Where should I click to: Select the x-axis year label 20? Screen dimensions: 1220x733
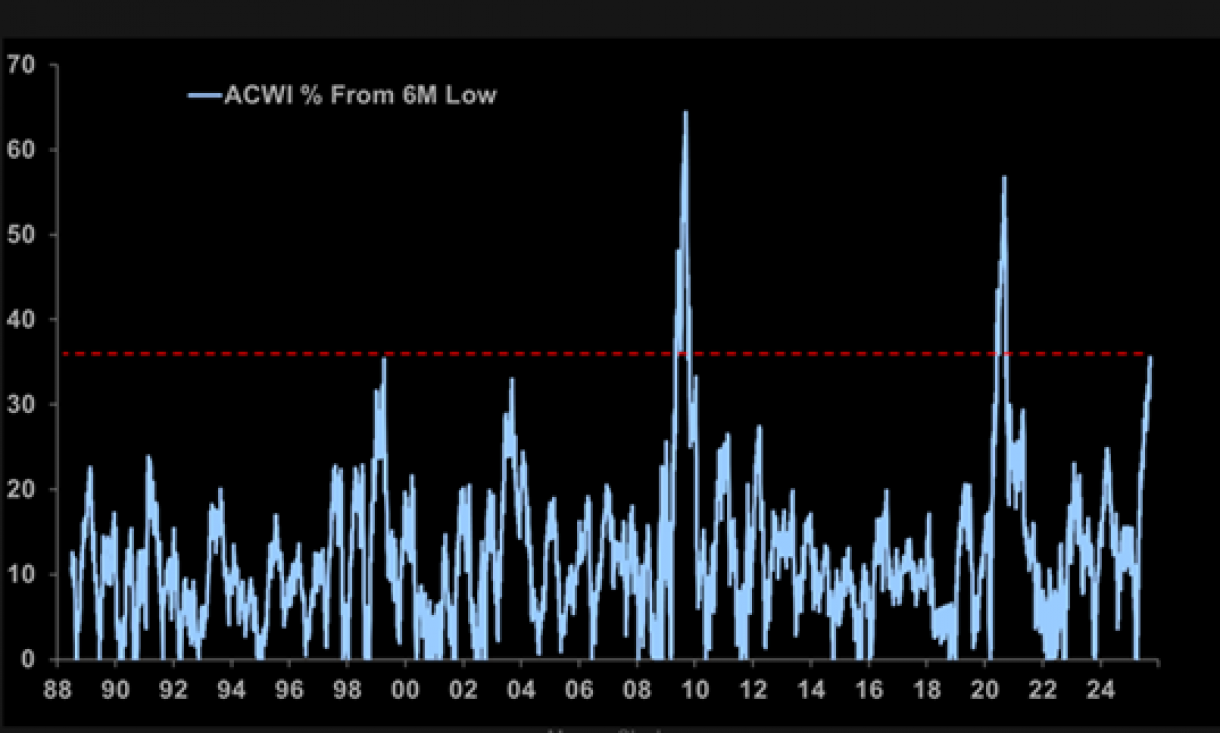coord(985,690)
